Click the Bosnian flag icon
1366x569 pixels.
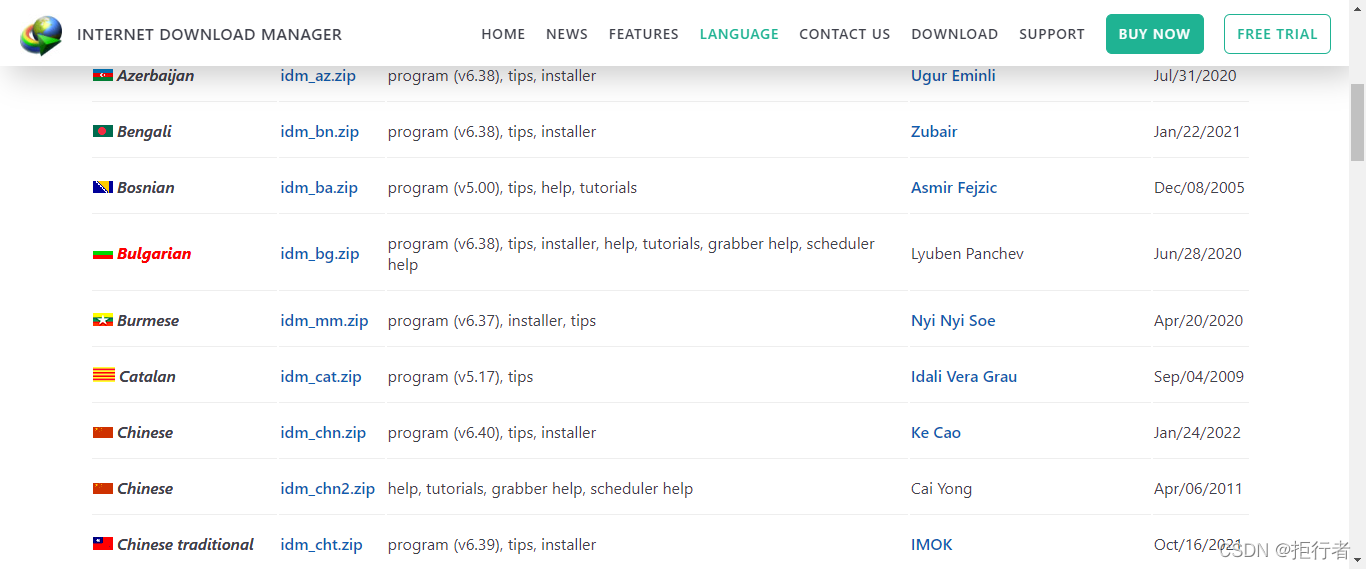tap(103, 187)
